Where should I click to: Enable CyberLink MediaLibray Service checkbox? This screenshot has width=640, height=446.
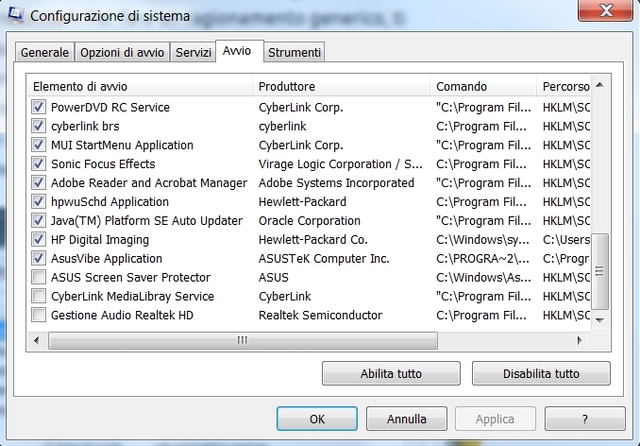(39, 296)
